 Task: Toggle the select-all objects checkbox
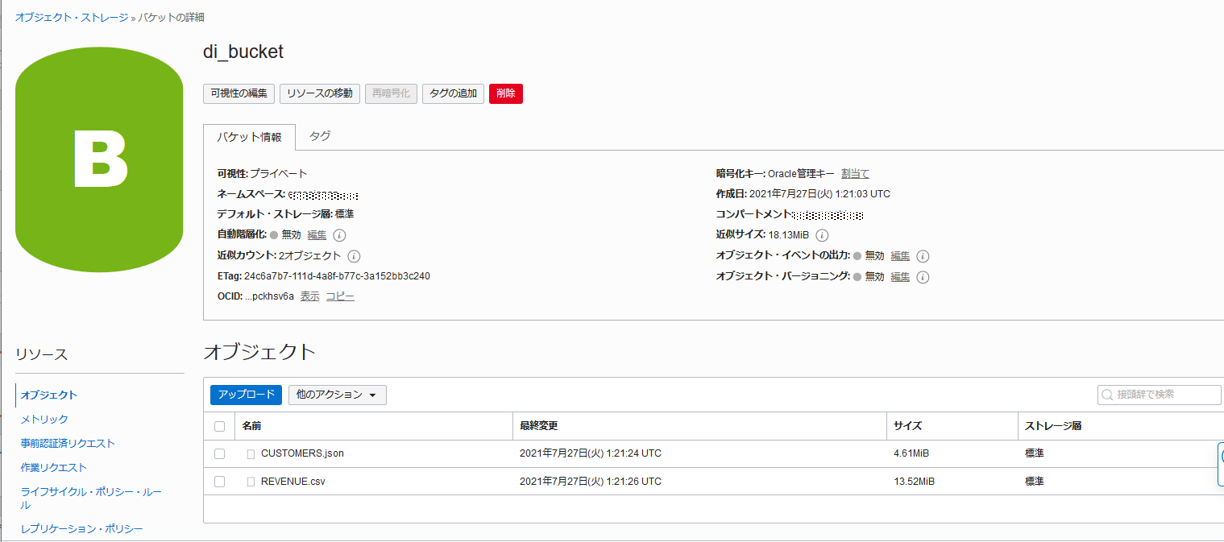[x=220, y=427]
